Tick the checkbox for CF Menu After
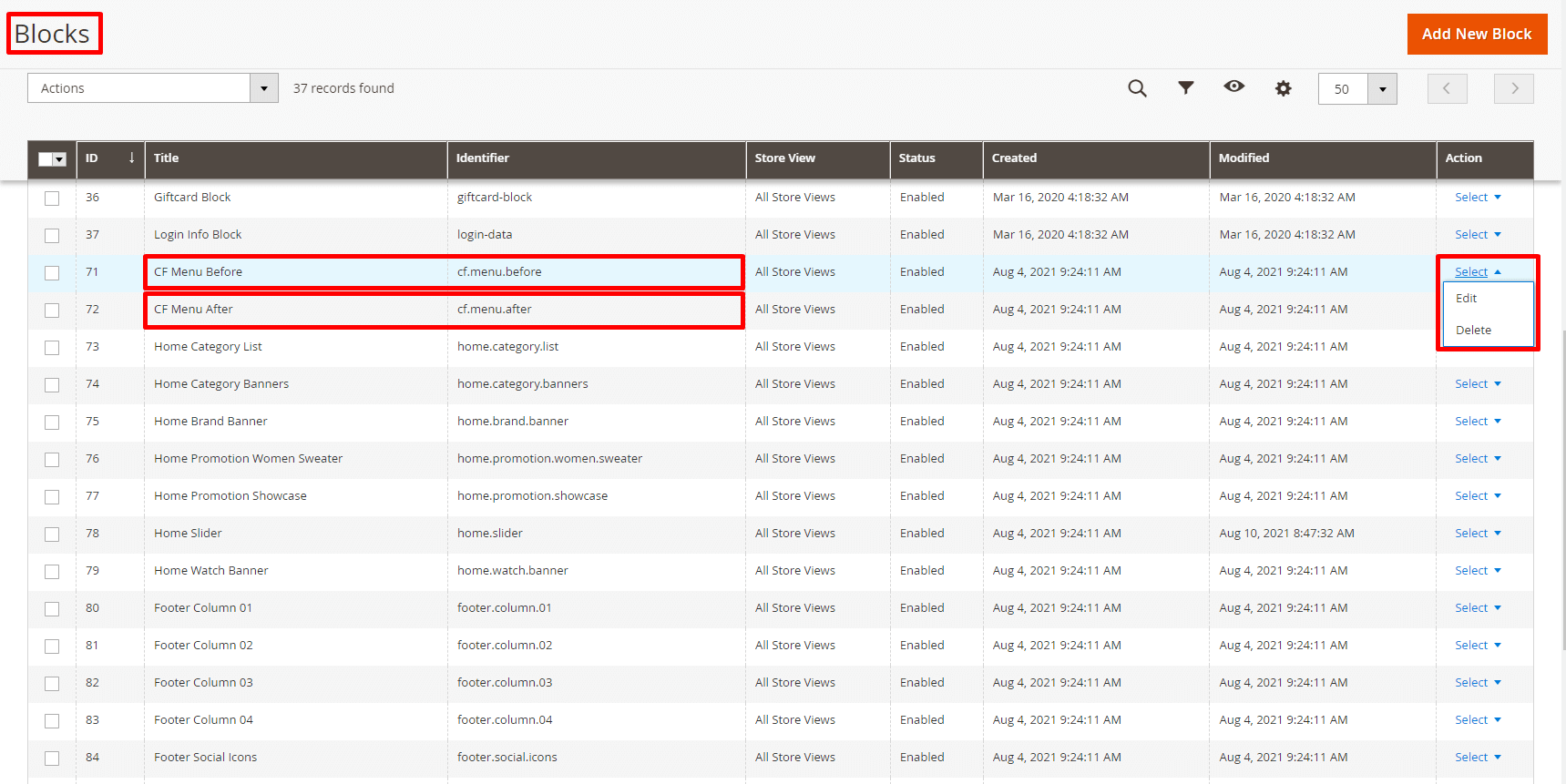This screenshot has width=1566, height=784. [x=52, y=310]
